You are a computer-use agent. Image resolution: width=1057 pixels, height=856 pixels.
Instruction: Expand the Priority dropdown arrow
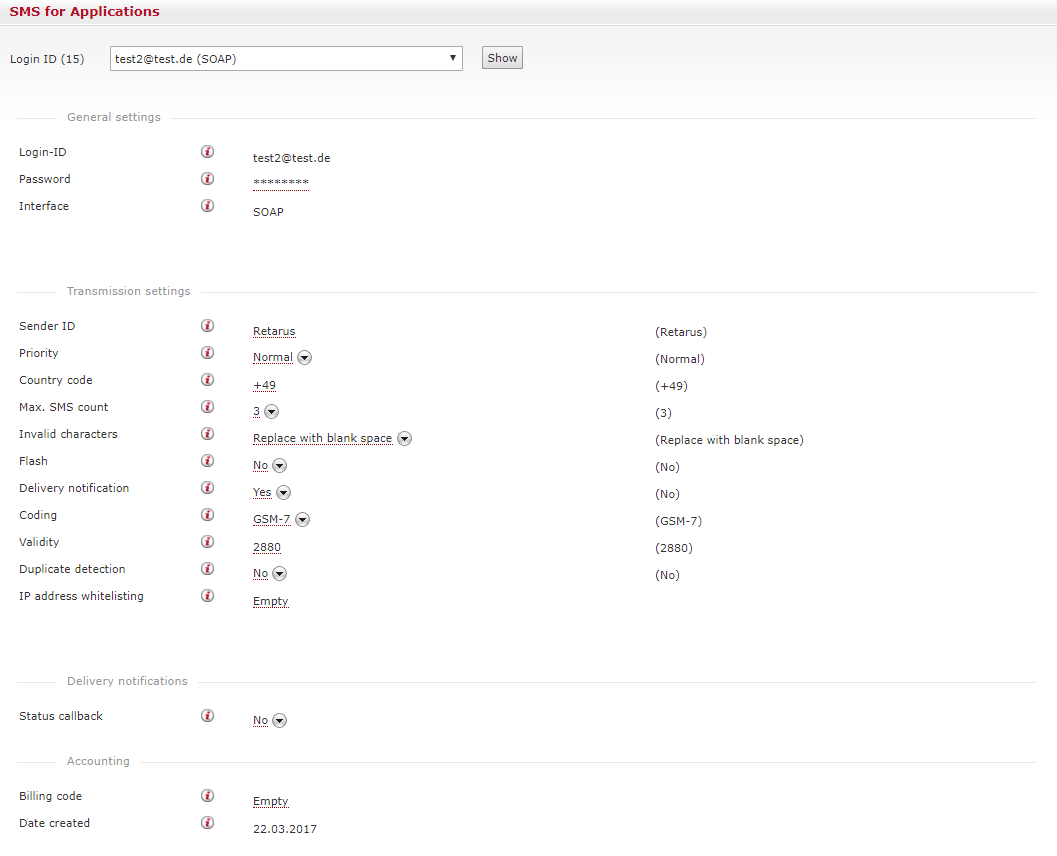(305, 358)
